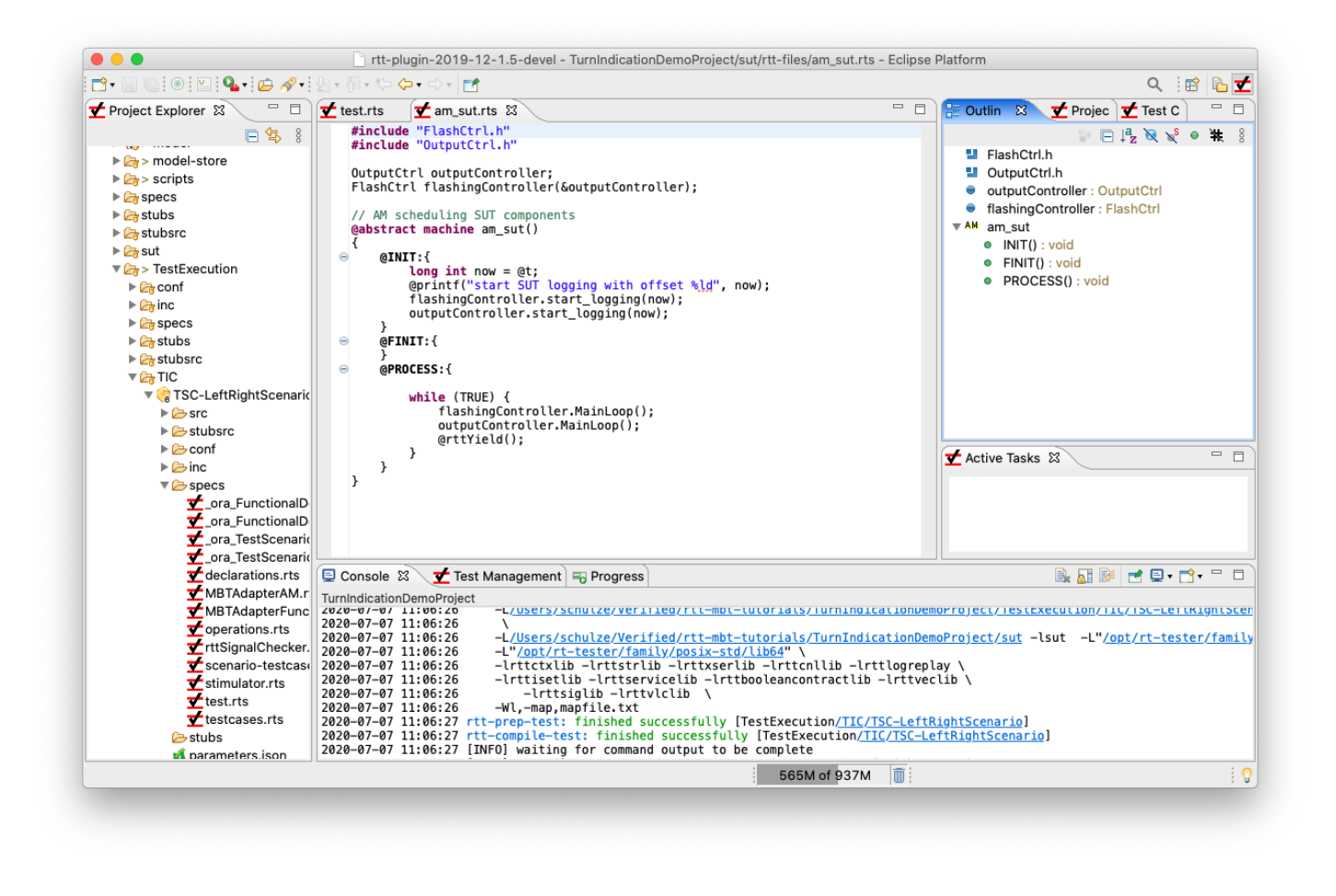Collapse all in Project Explorer

[x=252, y=135]
